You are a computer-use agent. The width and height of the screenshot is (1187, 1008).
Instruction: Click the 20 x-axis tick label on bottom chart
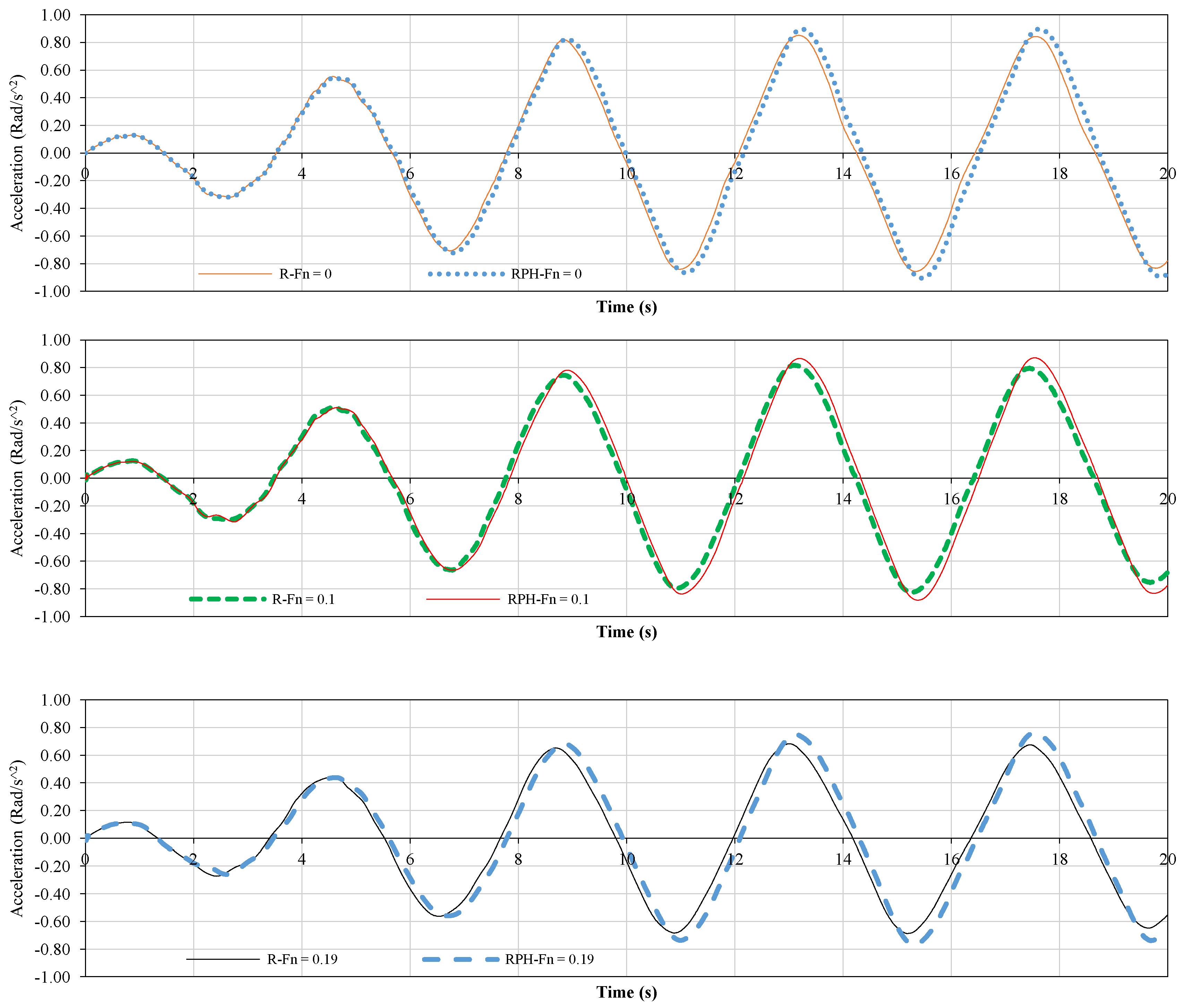tap(1167, 859)
